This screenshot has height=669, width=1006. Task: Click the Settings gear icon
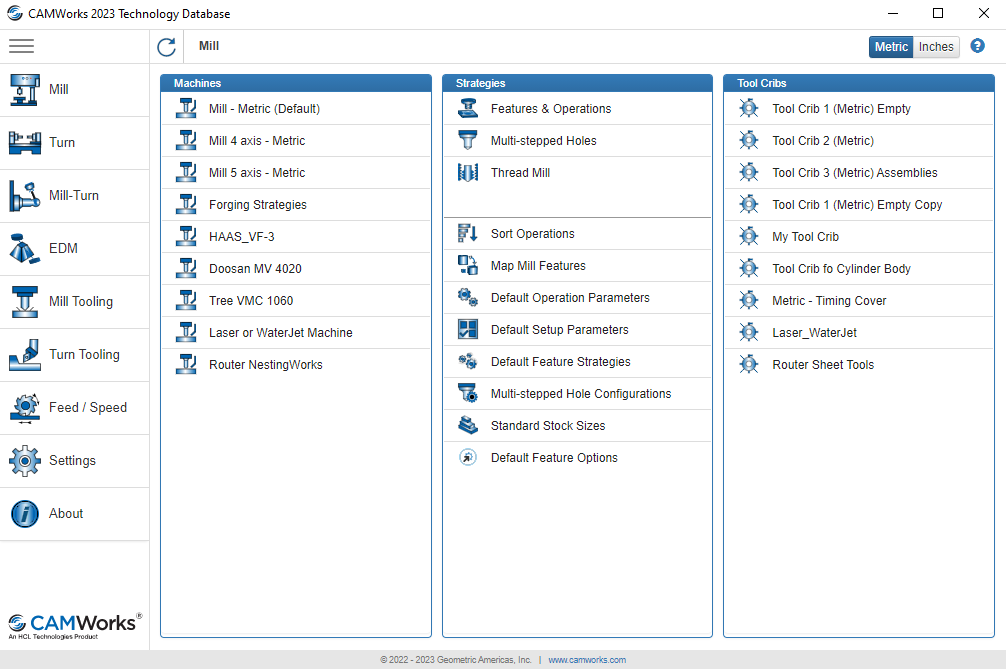25,461
